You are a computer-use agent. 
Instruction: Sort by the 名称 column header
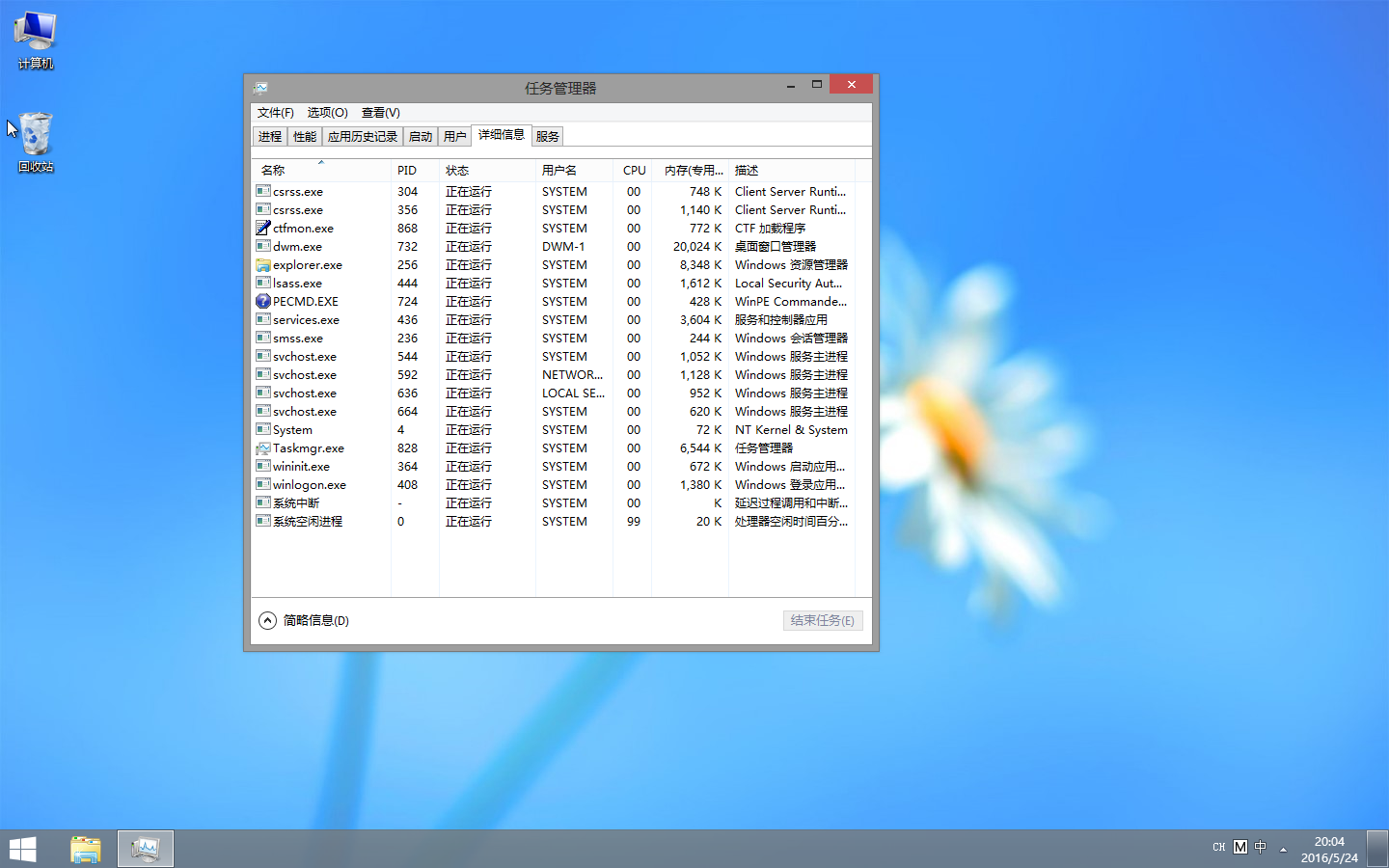(321, 170)
